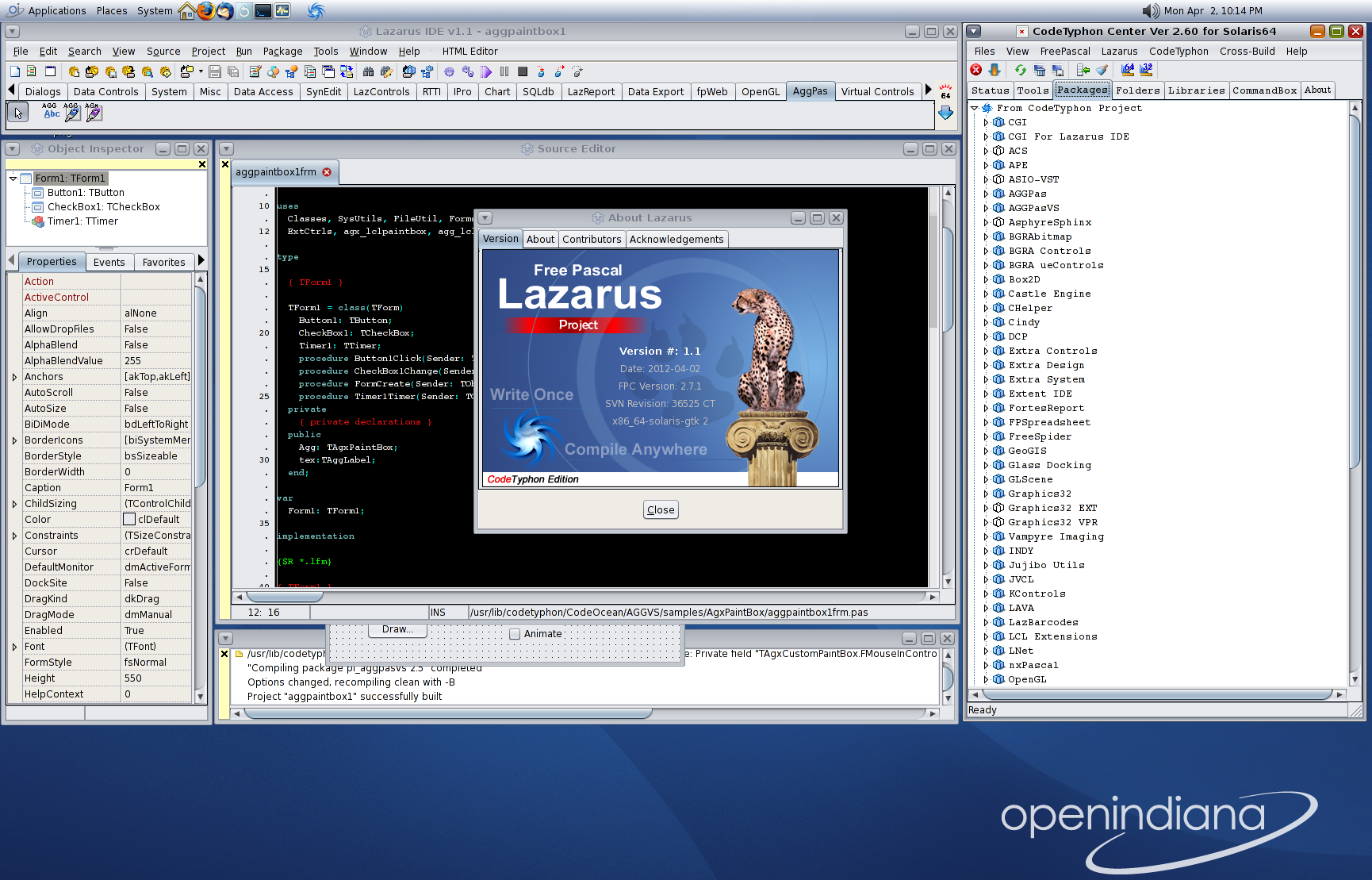Image resolution: width=1372 pixels, height=880 pixels.
Task: Click the gear Build icon in Lazarus toolbar
Action: click(x=450, y=71)
